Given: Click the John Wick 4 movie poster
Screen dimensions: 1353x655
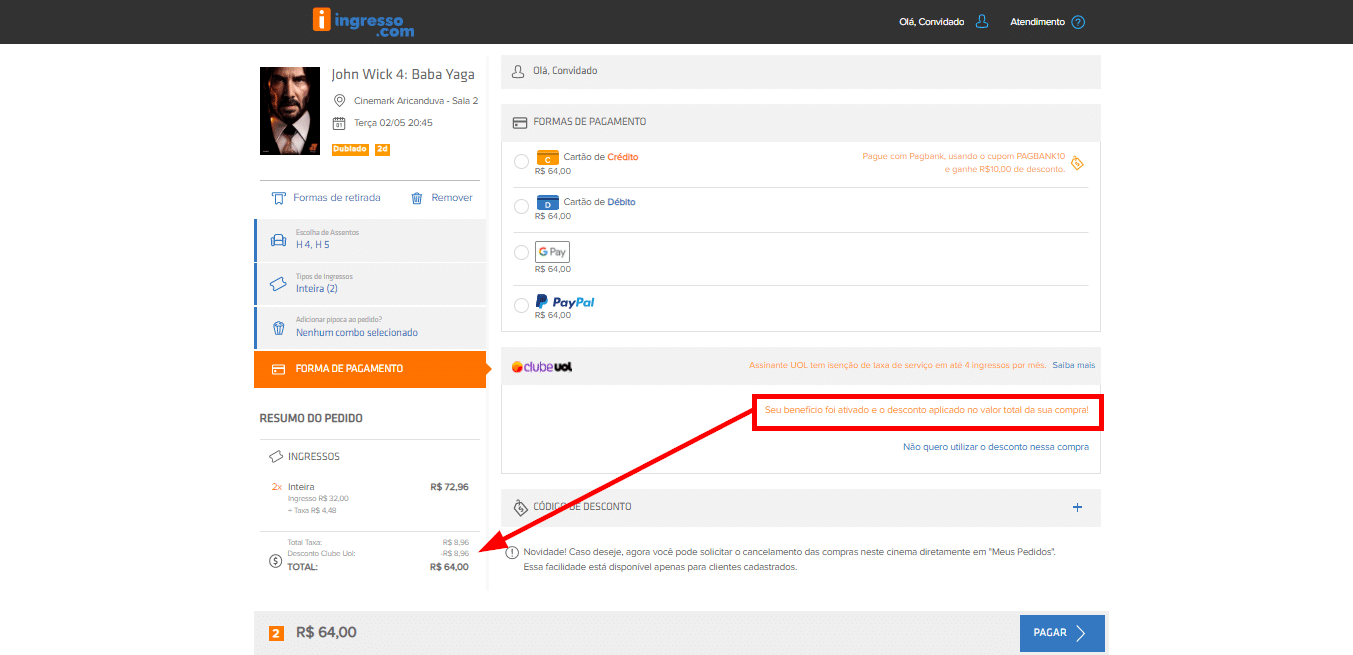Looking at the screenshot, I should pos(289,111).
